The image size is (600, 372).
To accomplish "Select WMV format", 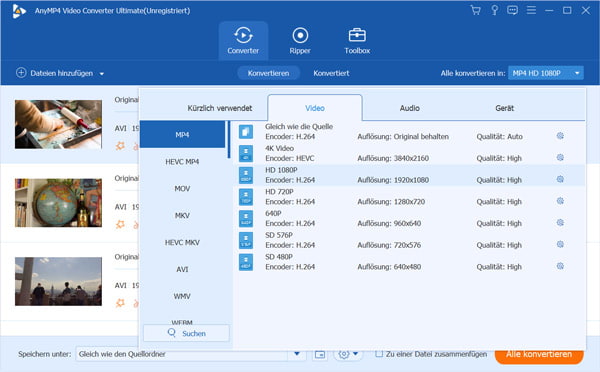I will coord(182,296).
